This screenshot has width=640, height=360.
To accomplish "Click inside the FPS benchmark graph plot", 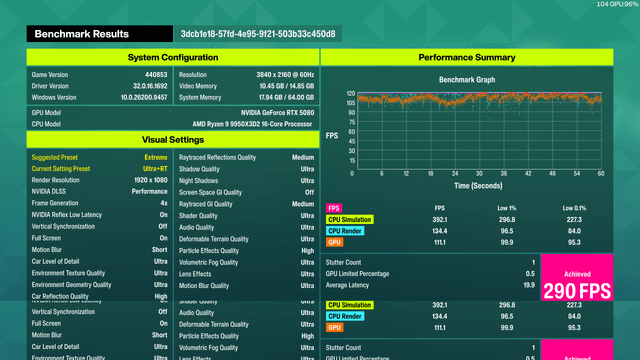I will (479, 131).
